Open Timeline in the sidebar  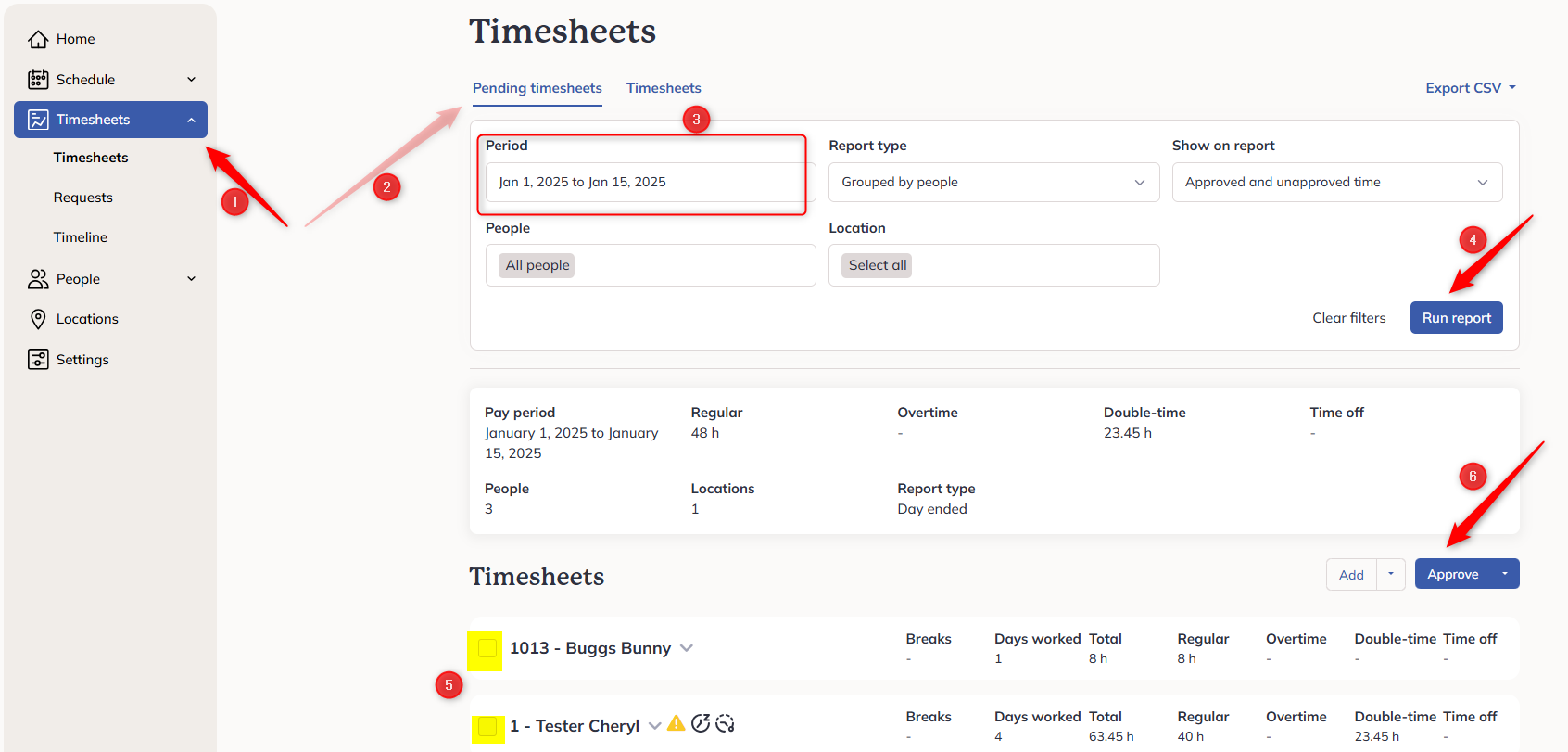click(x=81, y=237)
